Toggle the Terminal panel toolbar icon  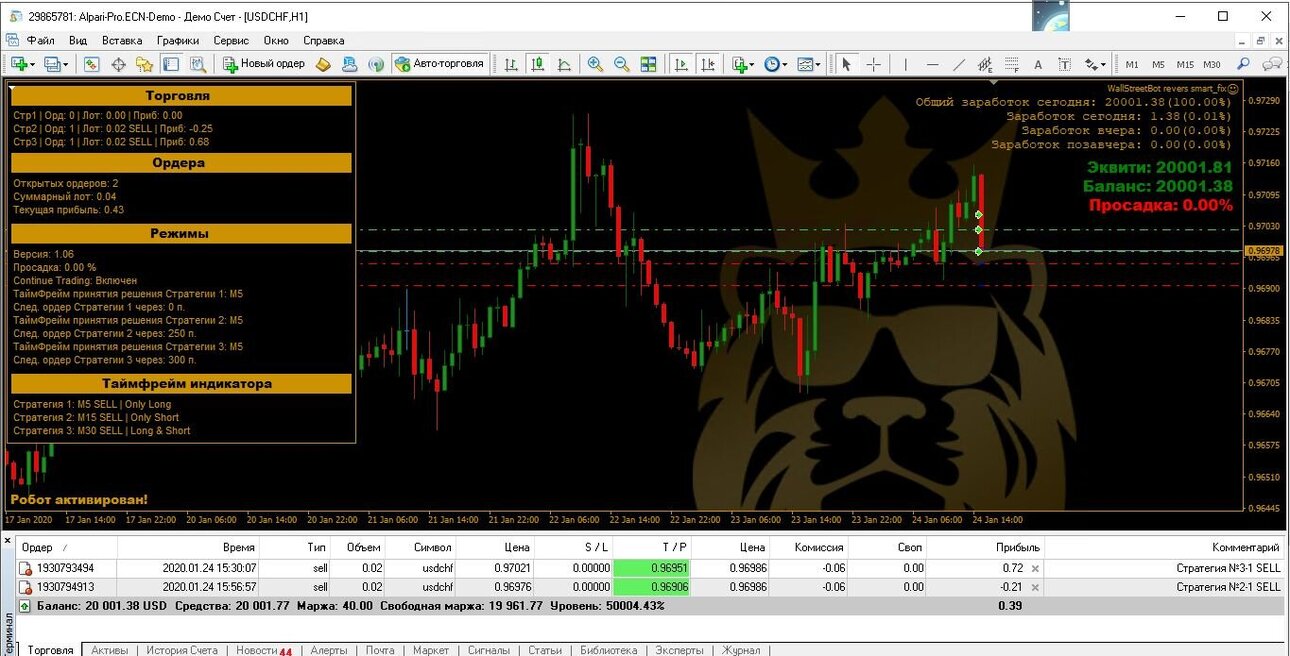coord(171,64)
